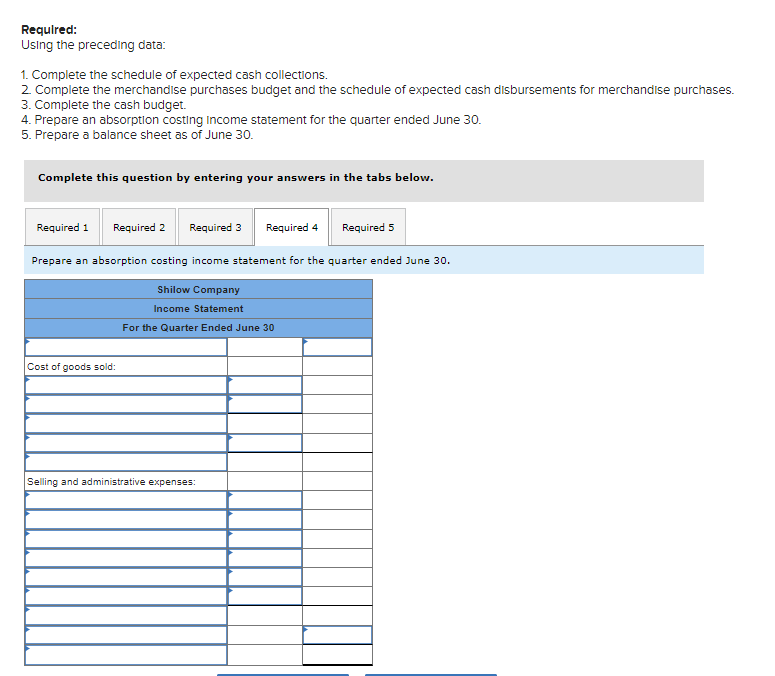Open first label dropdown below the statement header
This screenshot has height=676, width=775.
[126, 347]
